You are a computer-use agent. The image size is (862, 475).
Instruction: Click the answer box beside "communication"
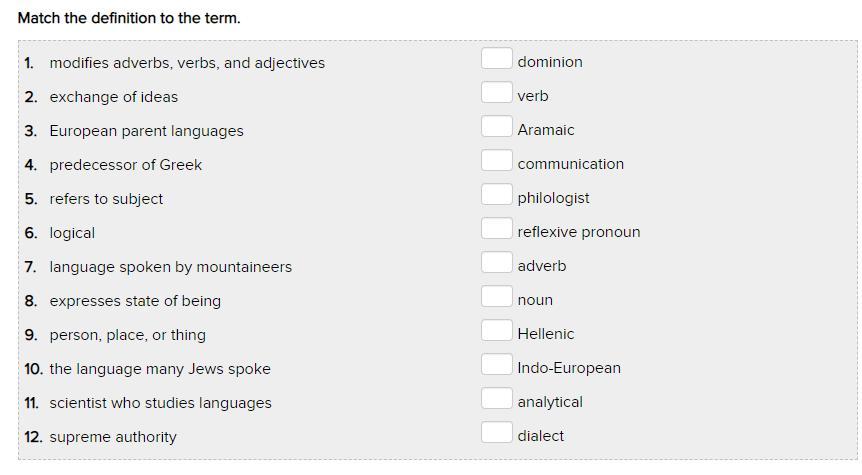point(496,161)
